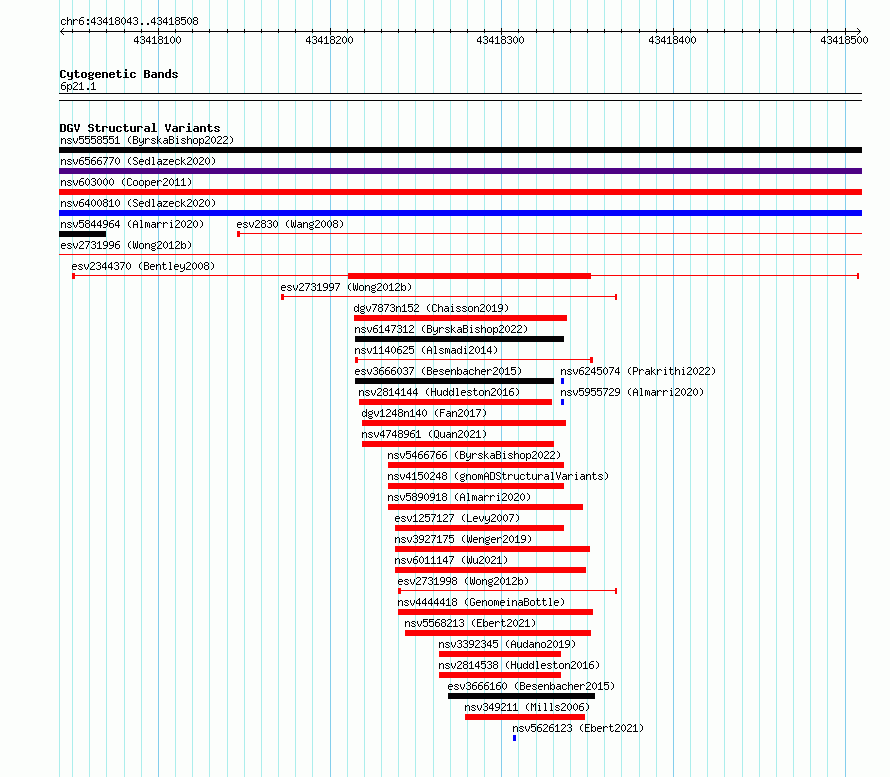Screen dimensions: 890x777
Task: Open esv2344370 (Bentley2008) variant label
Action: [143, 266]
